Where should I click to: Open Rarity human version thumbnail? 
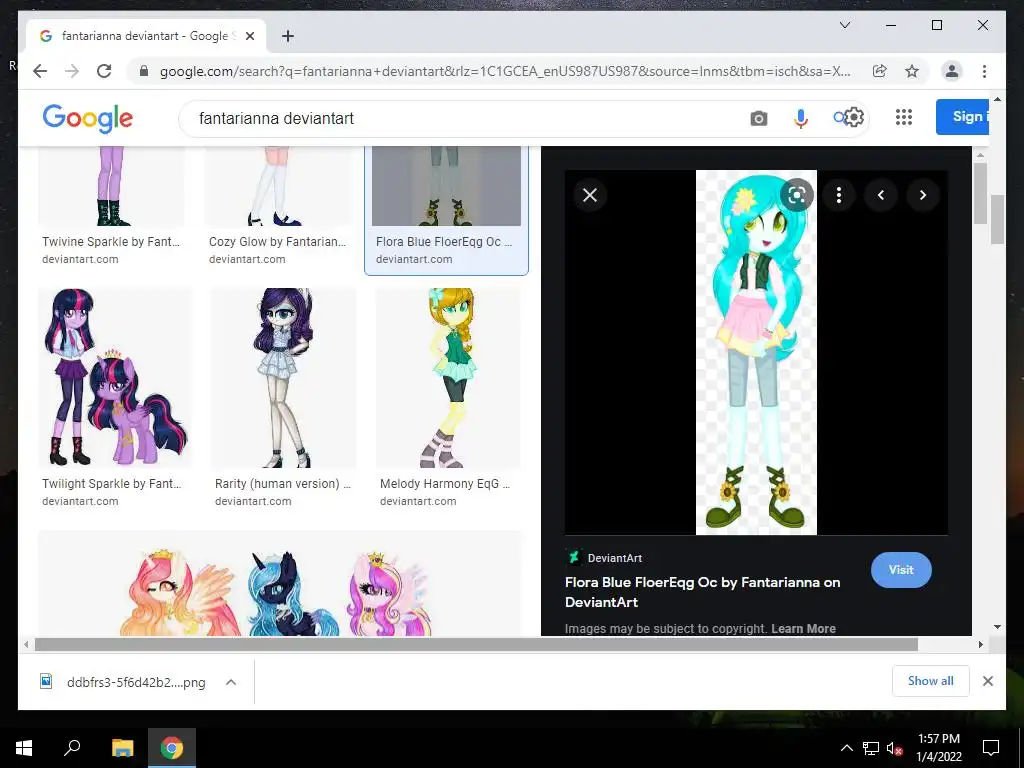[283, 377]
